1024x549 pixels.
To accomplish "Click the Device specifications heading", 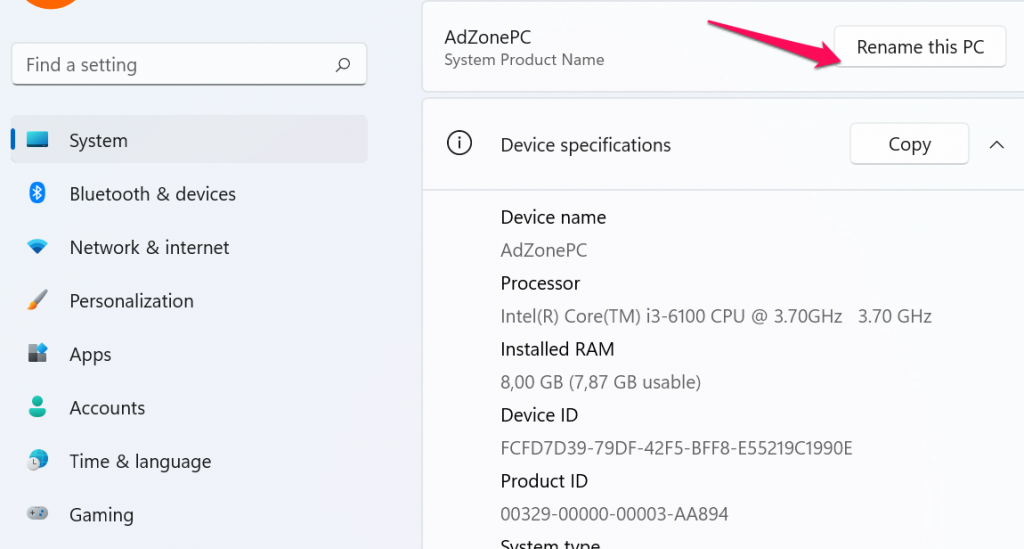I will click(x=585, y=145).
